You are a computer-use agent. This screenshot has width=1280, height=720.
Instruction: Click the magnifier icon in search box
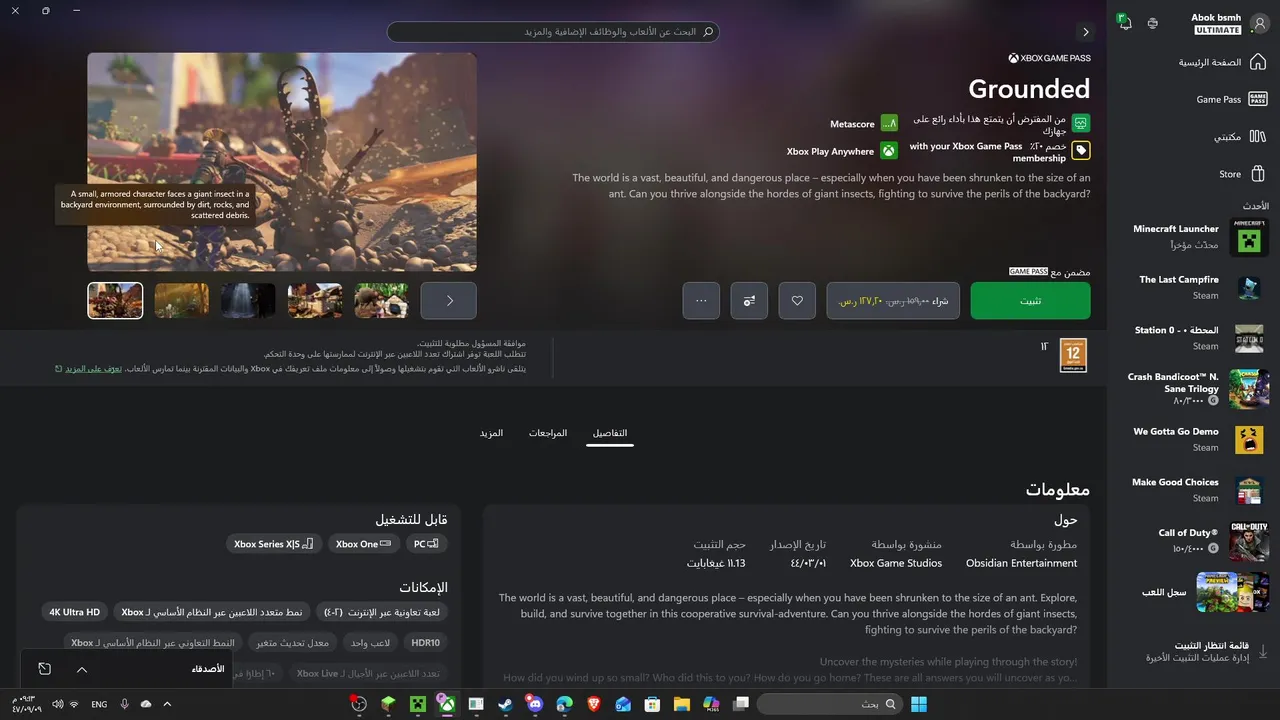pyautogui.click(x=708, y=32)
